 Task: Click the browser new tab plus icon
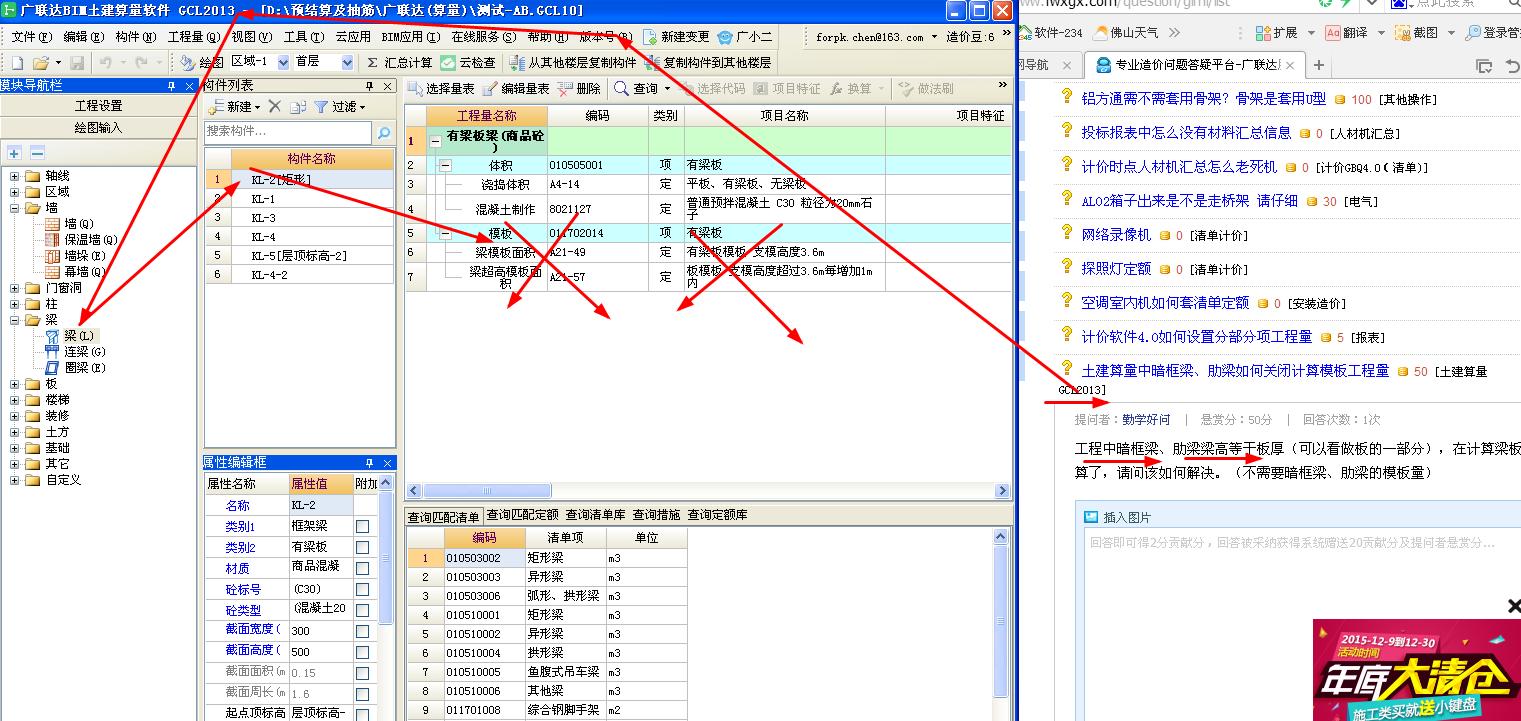[1319, 65]
